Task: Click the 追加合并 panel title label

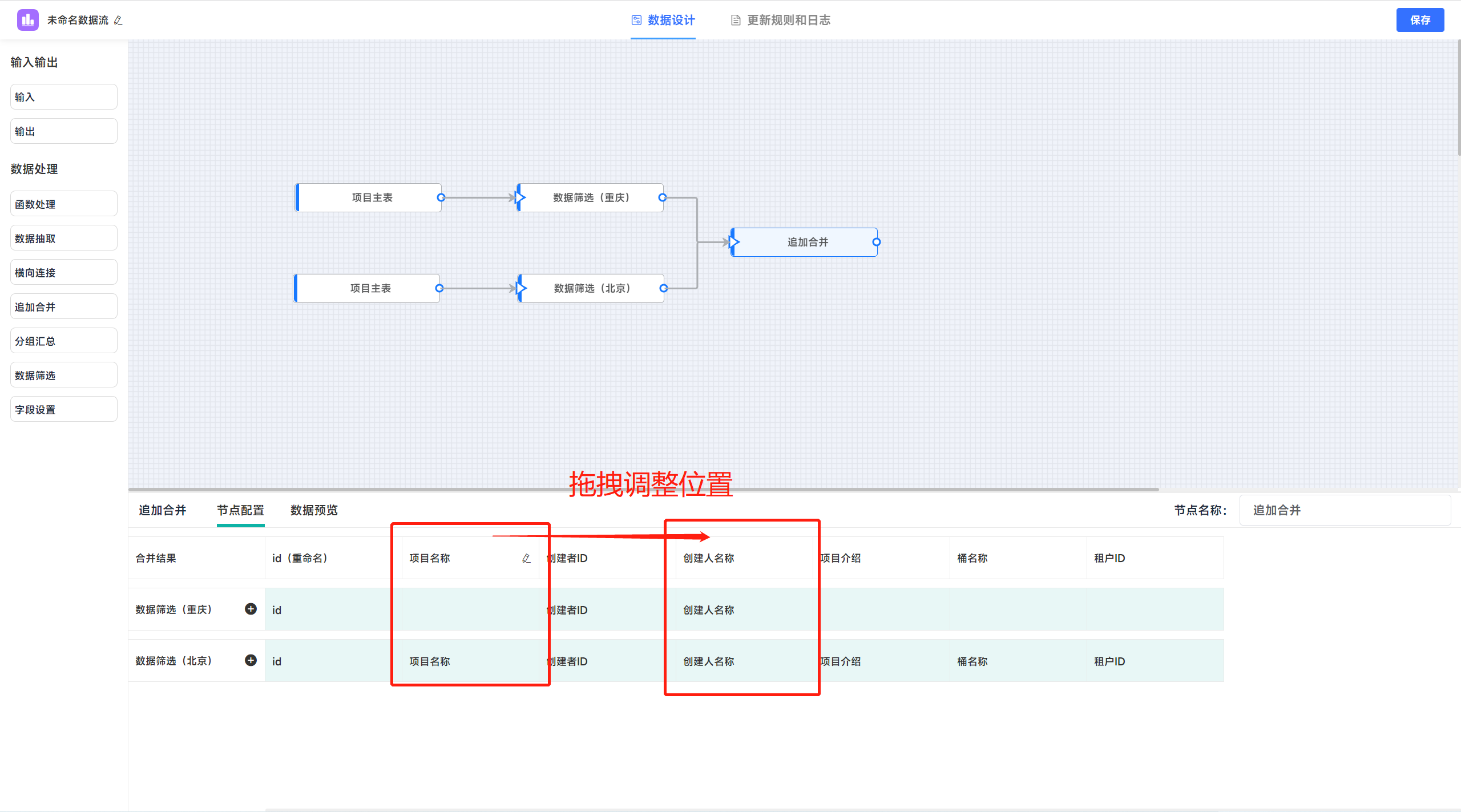Action: coord(163,510)
